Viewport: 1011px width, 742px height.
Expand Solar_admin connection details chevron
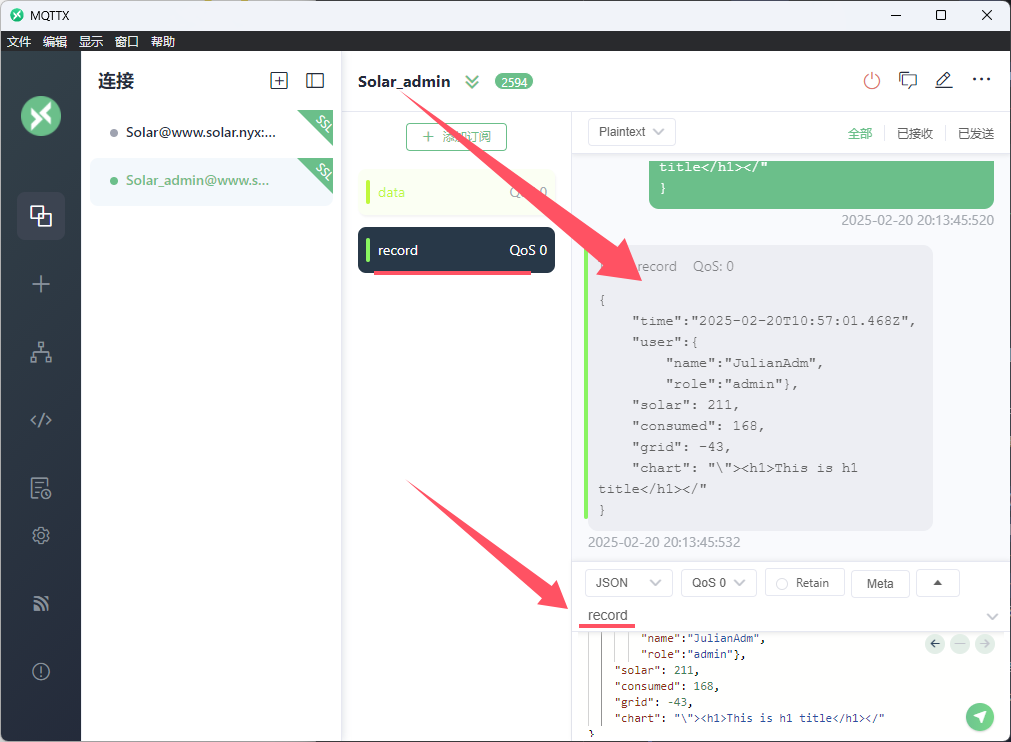click(x=472, y=82)
